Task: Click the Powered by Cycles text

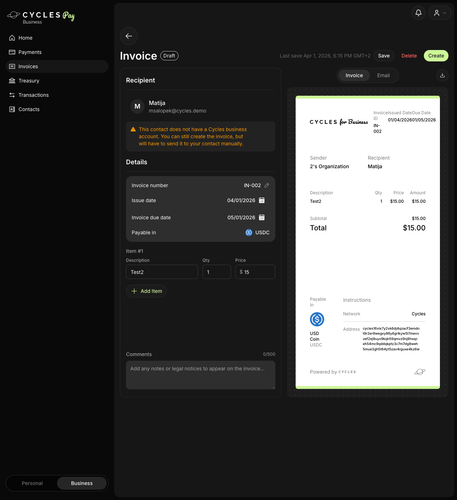Action: pyautogui.click(x=333, y=372)
